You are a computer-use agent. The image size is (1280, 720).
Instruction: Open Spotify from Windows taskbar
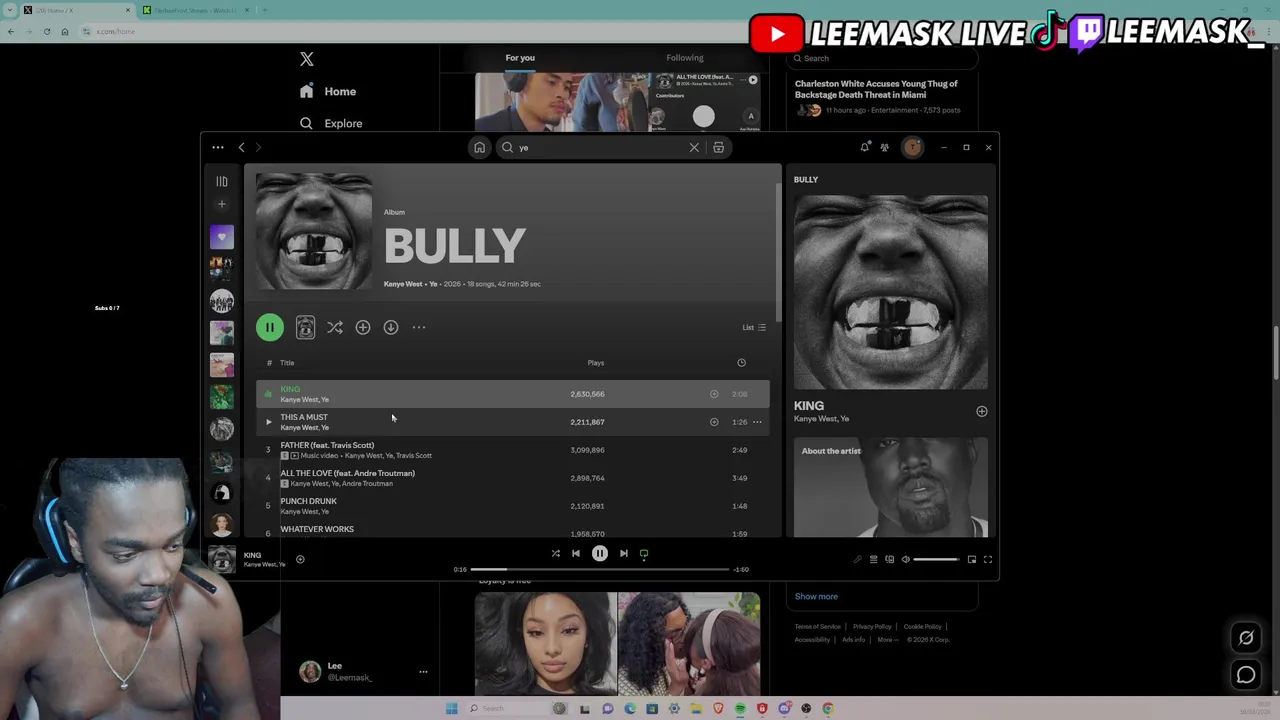[740, 708]
